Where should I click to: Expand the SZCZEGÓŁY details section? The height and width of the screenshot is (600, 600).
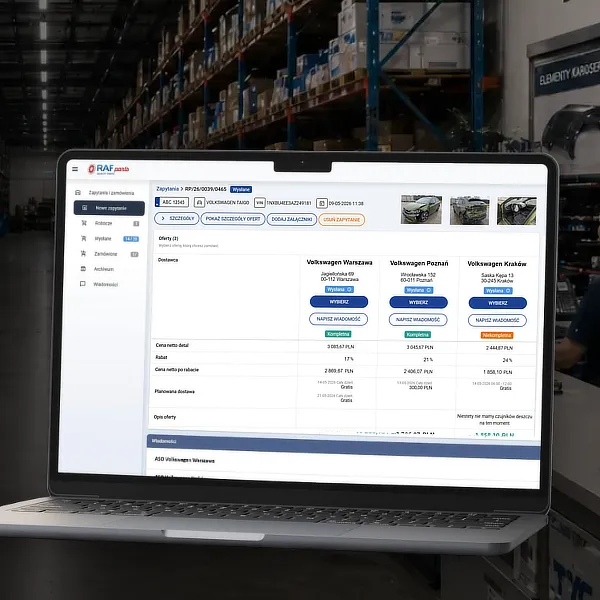(177, 218)
